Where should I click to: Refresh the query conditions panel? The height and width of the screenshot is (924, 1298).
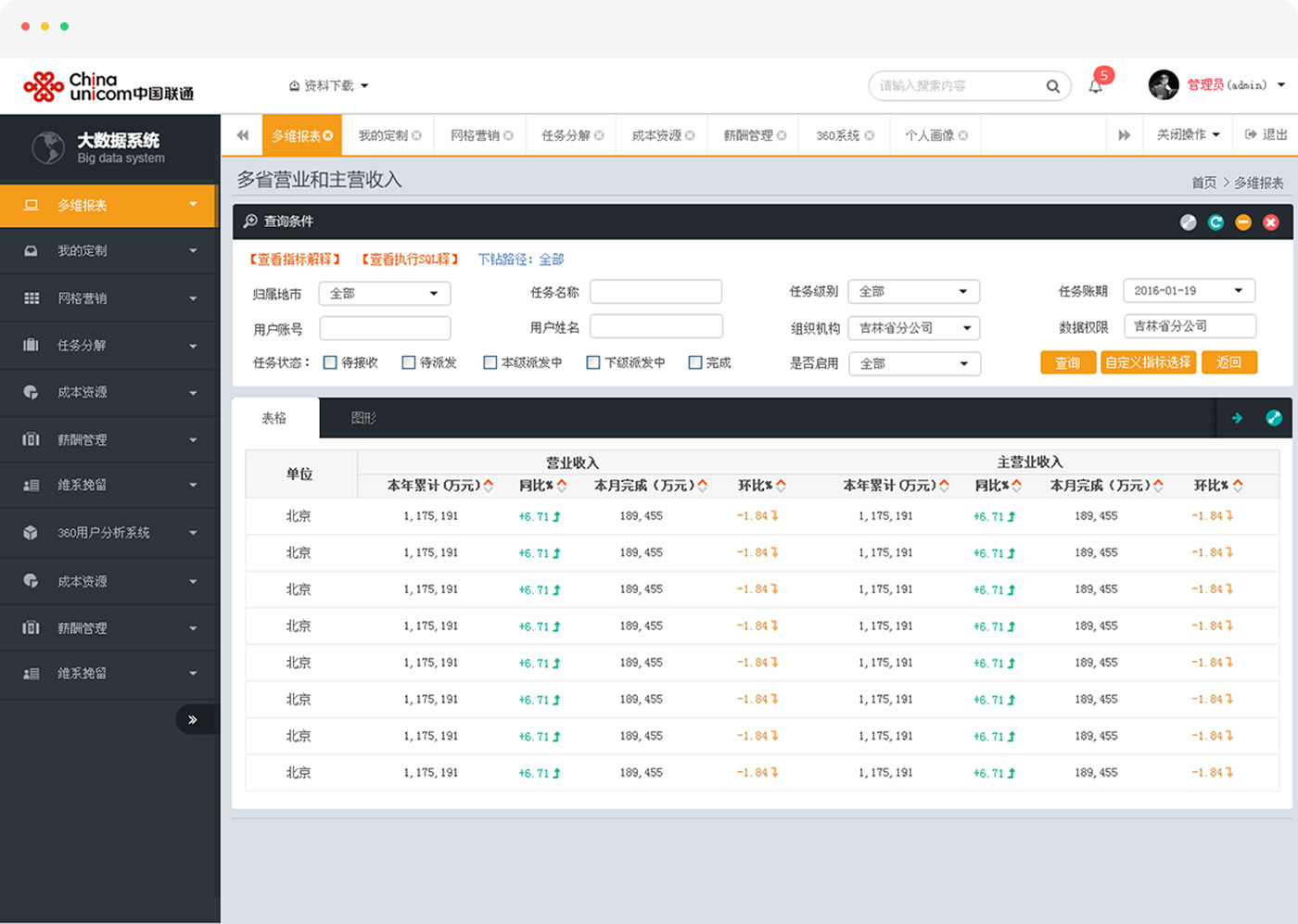pyautogui.click(x=1215, y=222)
